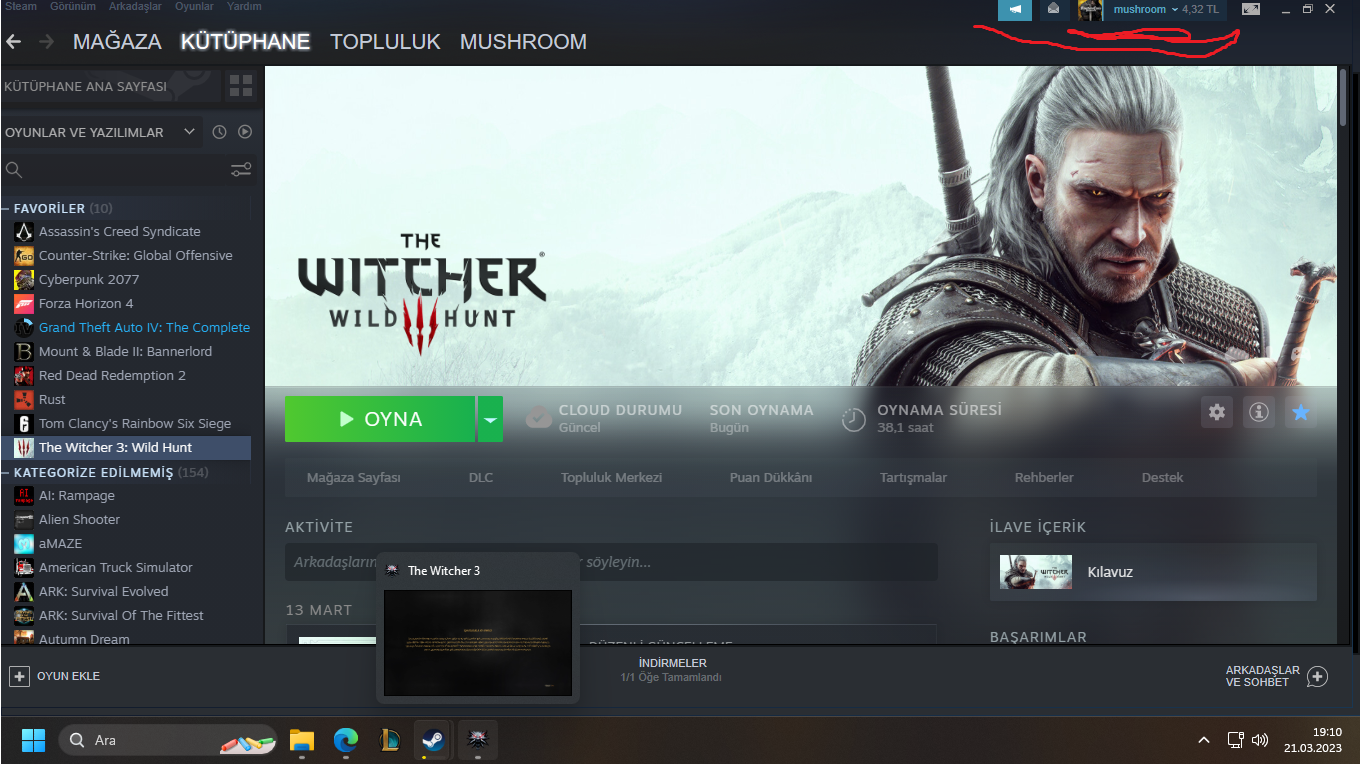This screenshot has height=768, width=1360.
Task: Click the Alien Shooter game icon
Action: (24, 519)
